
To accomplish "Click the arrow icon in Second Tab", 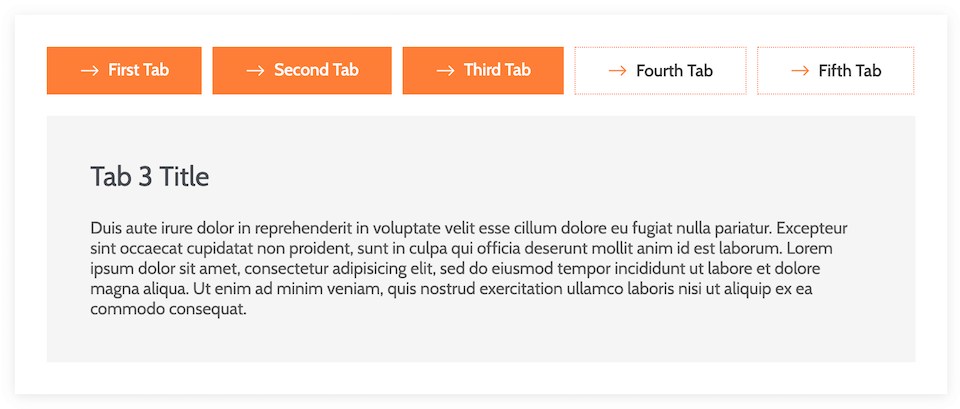I will pyautogui.click(x=255, y=70).
